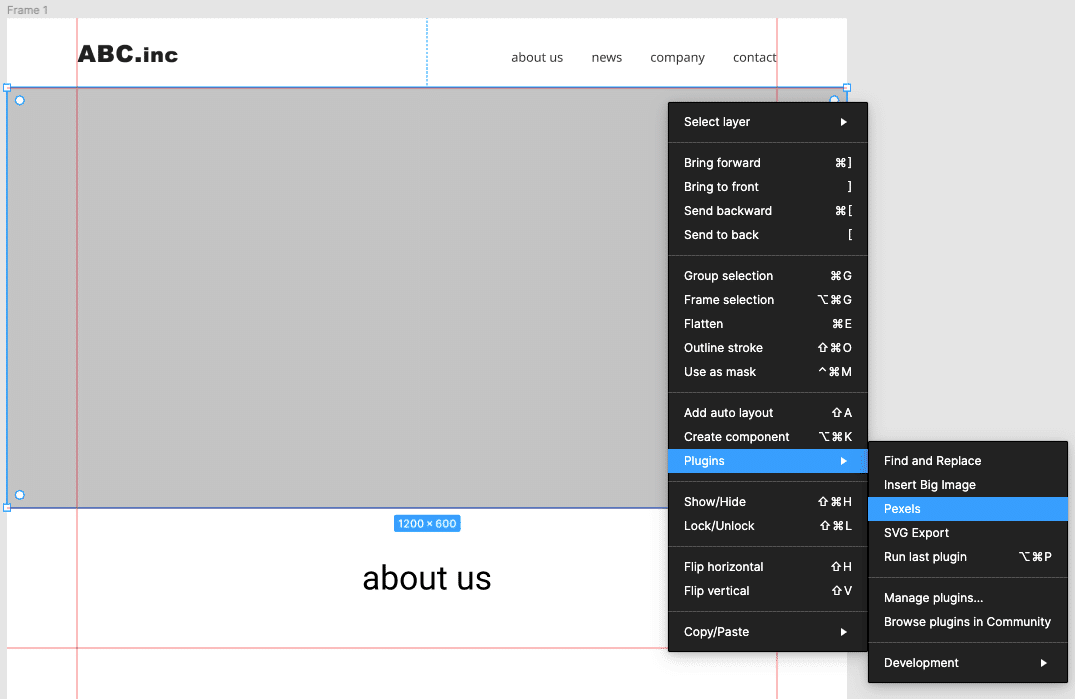Choose Flip horizontal
1075x699 pixels.
click(x=768, y=567)
